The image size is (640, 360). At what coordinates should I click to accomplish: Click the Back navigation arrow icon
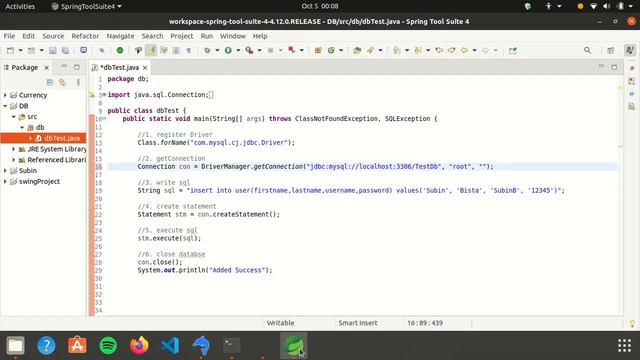click(464, 50)
